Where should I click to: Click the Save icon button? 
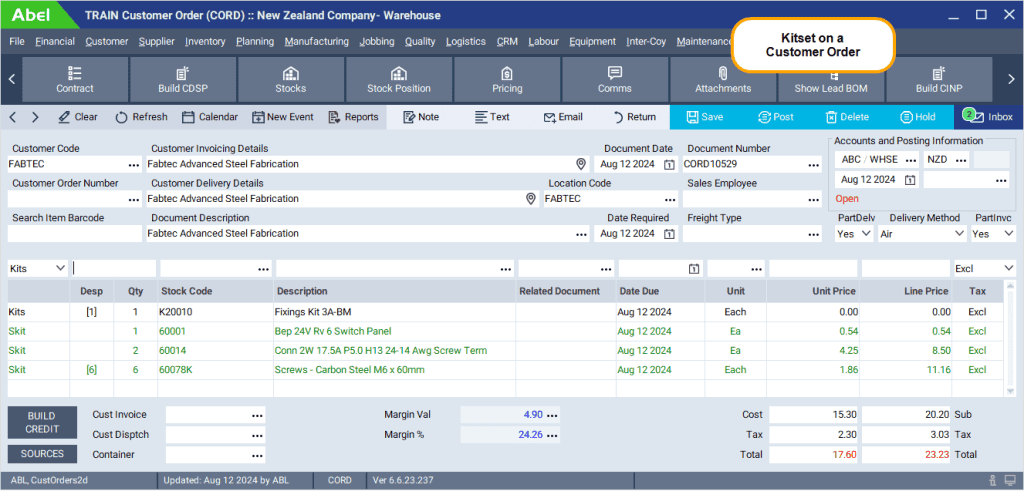pyautogui.click(x=704, y=117)
